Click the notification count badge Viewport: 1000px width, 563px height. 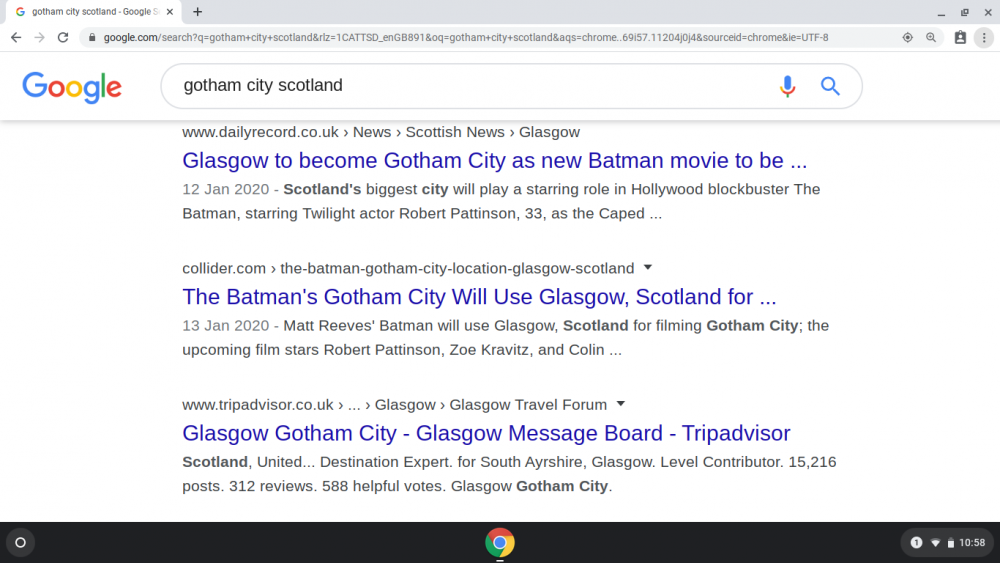(916, 543)
